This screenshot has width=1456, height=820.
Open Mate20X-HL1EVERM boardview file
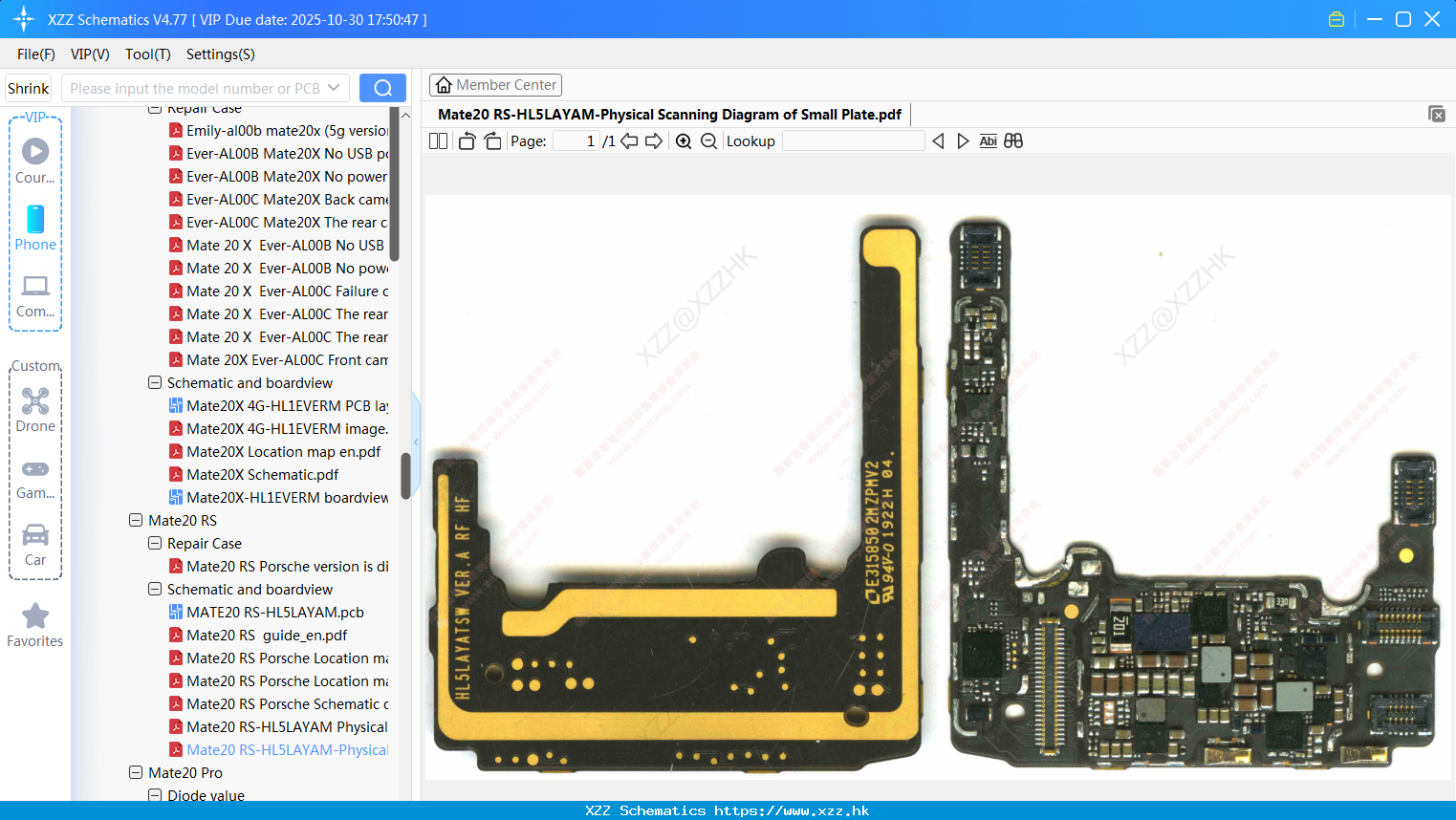287,497
